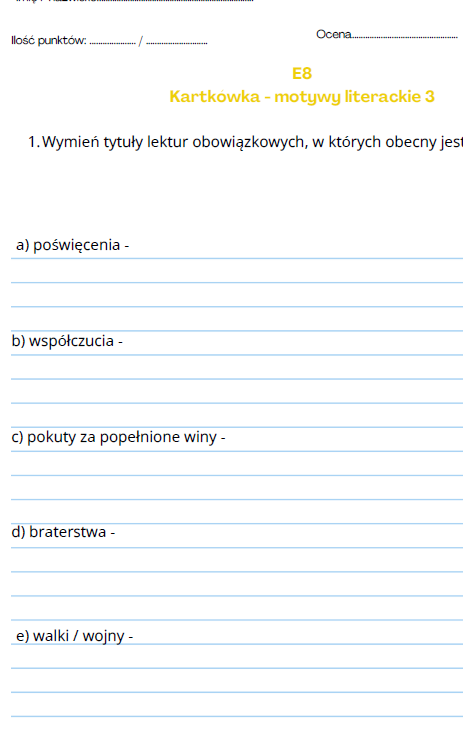
Task: Click the 'd) braterstwa -' line
Action: tap(63, 532)
